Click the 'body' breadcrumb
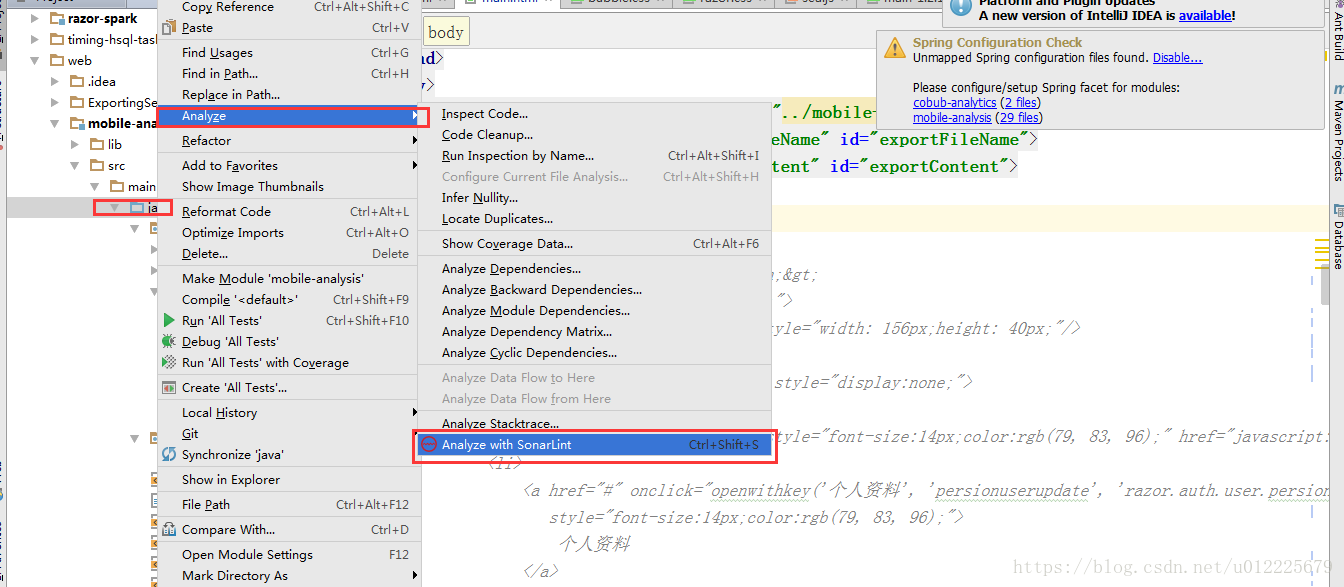 click(445, 32)
